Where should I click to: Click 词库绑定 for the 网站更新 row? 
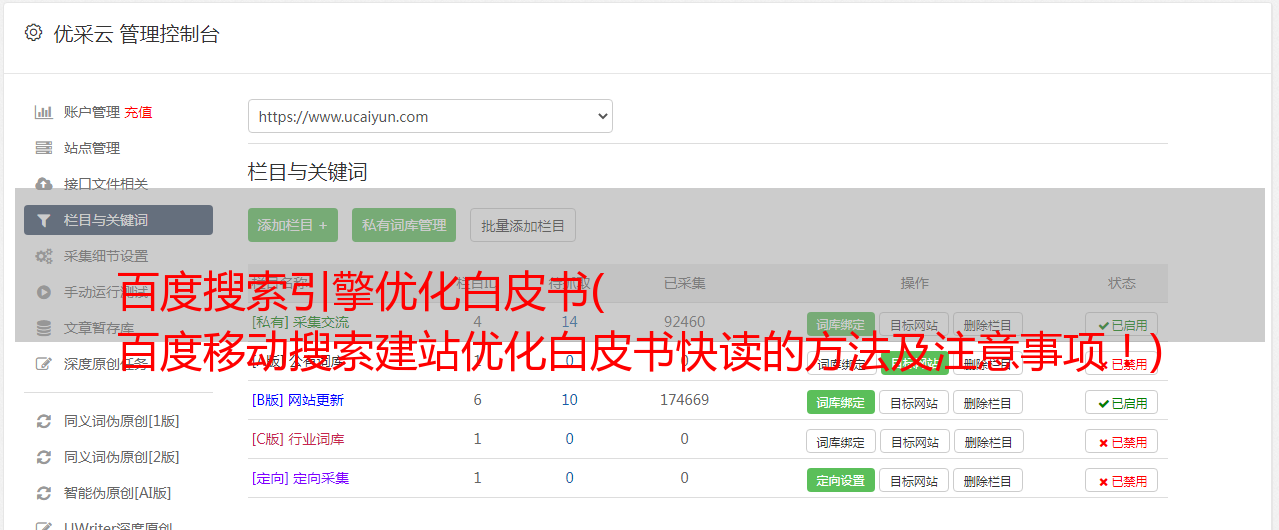point(841,402)
